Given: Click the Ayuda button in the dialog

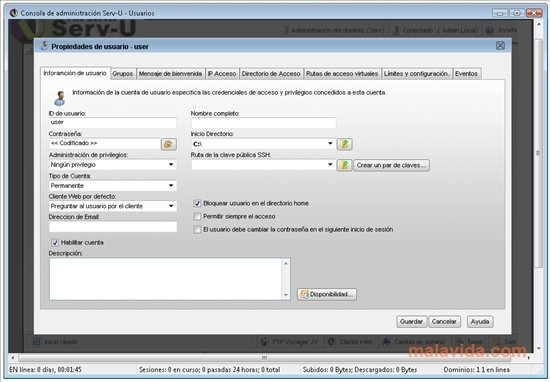Looking at the screenshot, I should (480, 322).
